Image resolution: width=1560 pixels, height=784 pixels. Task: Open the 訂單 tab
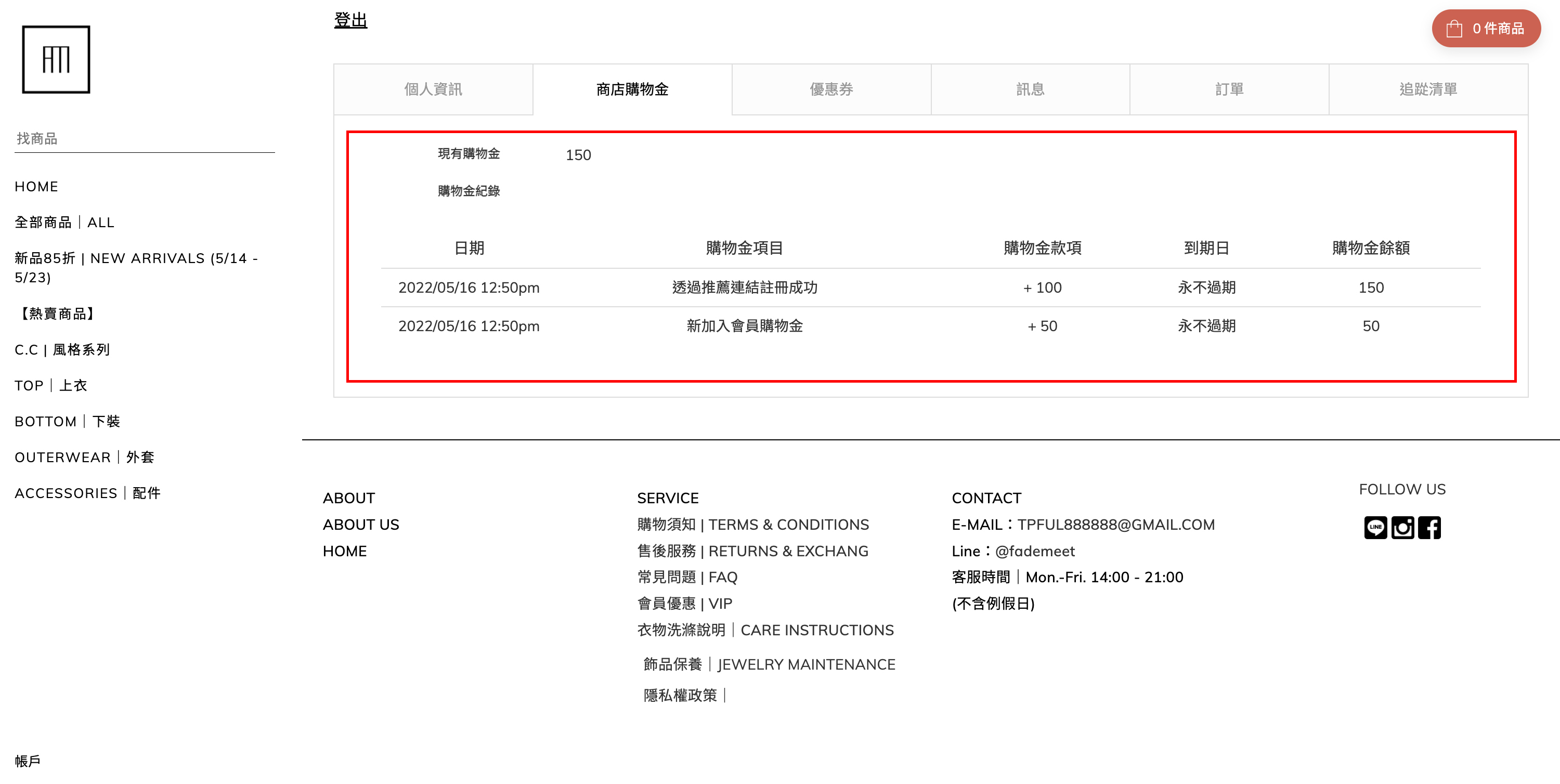tap(1229, 89)
